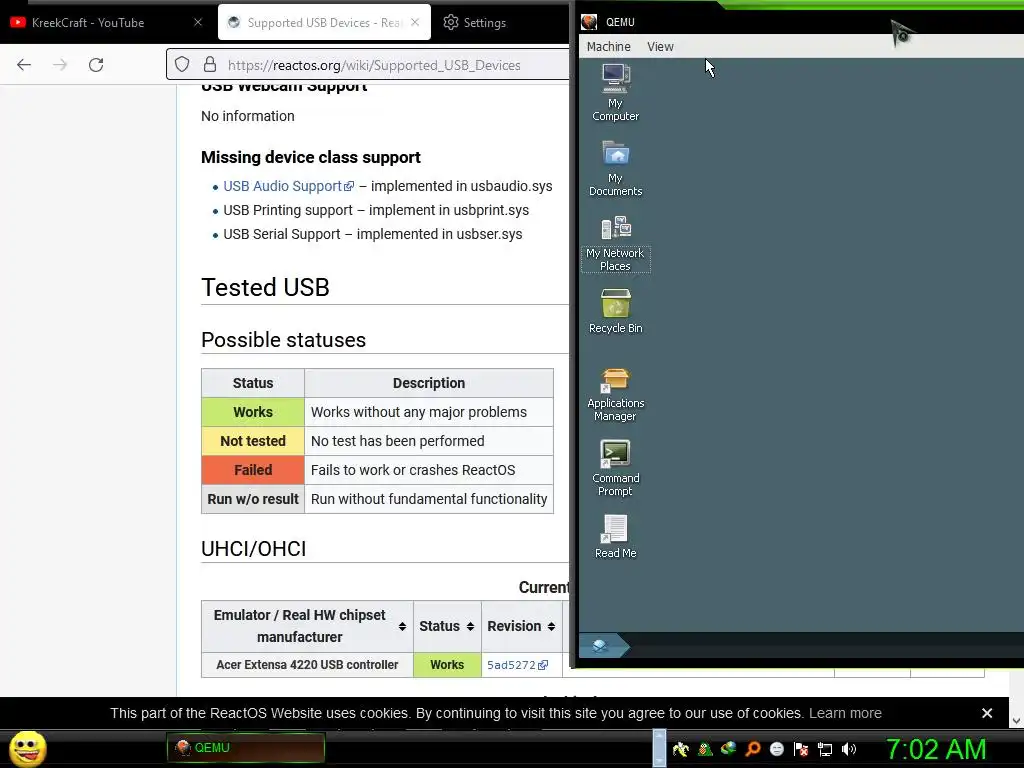Click the white round face tray icon
This screenshot has width=1024, height=768.
(x=776, y=749)
